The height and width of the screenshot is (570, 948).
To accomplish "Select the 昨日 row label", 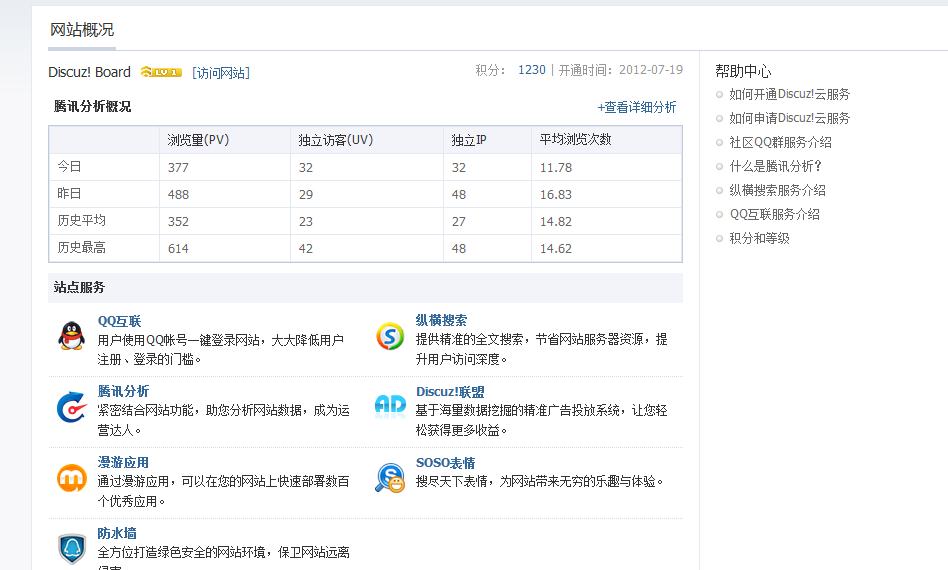I will pos(69,193).
